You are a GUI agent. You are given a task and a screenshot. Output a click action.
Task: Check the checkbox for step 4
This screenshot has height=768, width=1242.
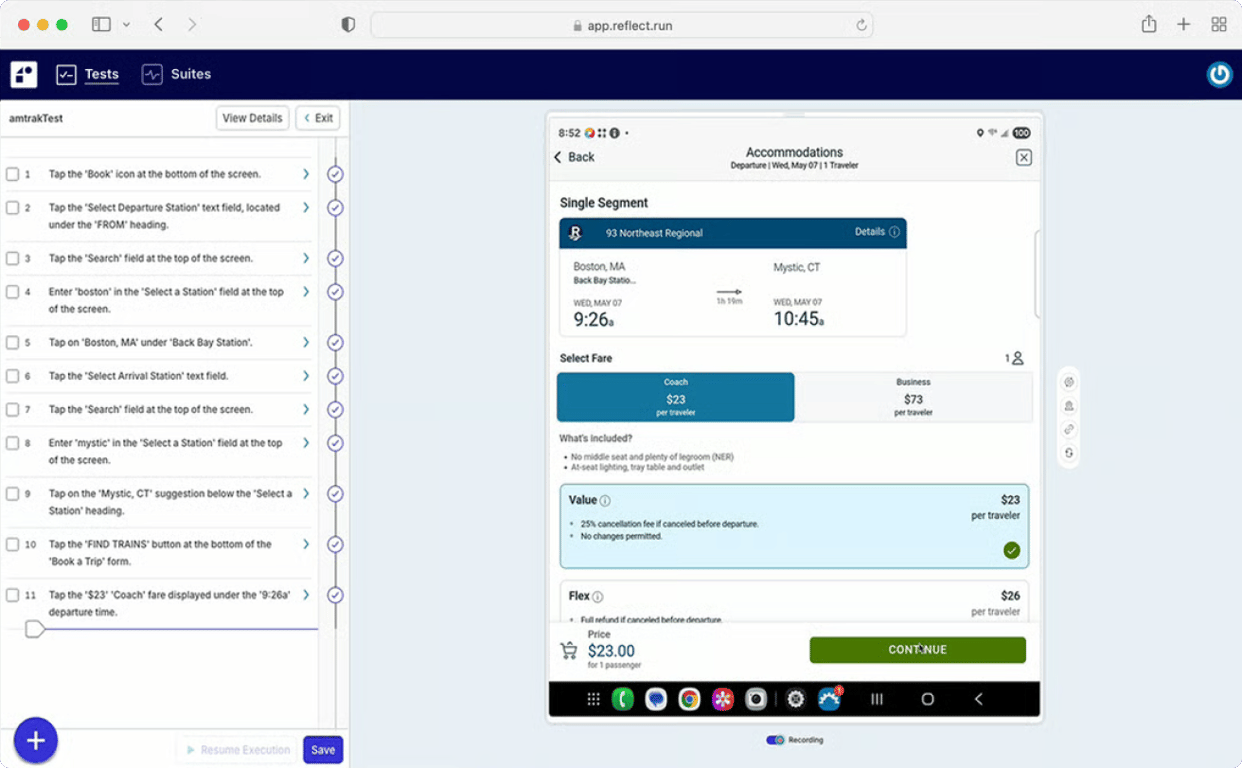click(13, 292)
